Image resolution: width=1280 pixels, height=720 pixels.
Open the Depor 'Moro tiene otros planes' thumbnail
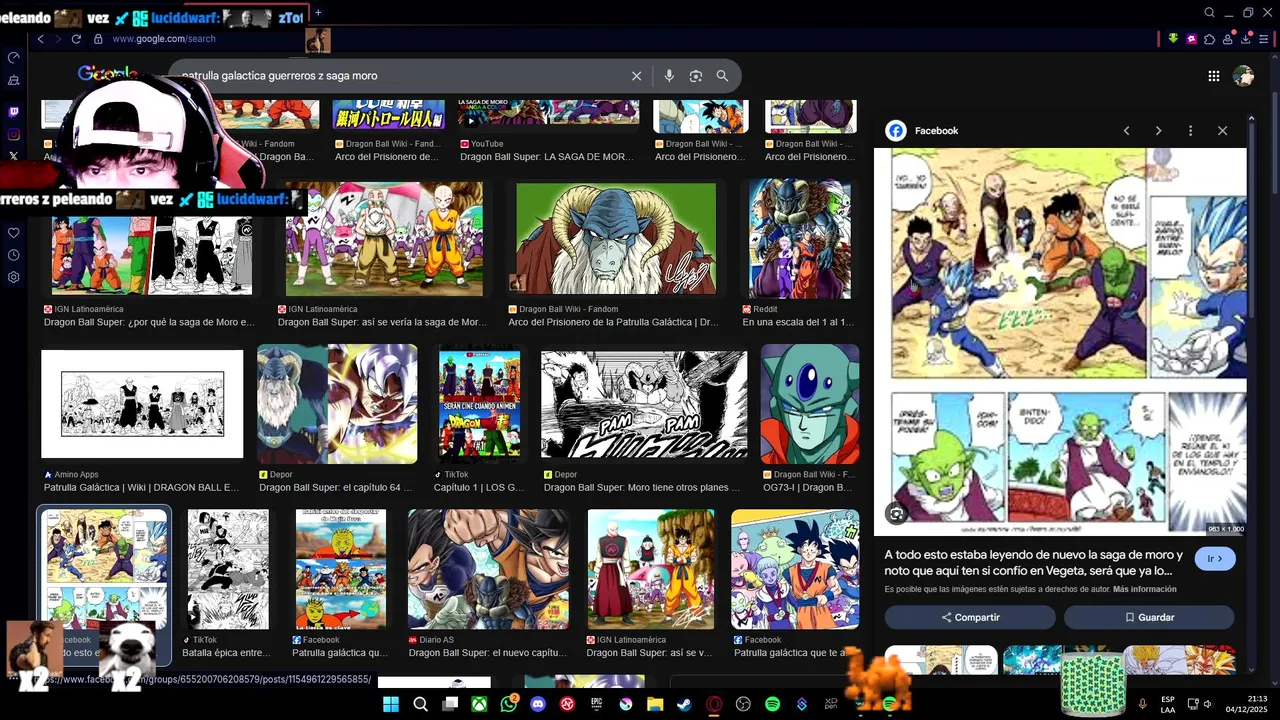coord(644,404)
